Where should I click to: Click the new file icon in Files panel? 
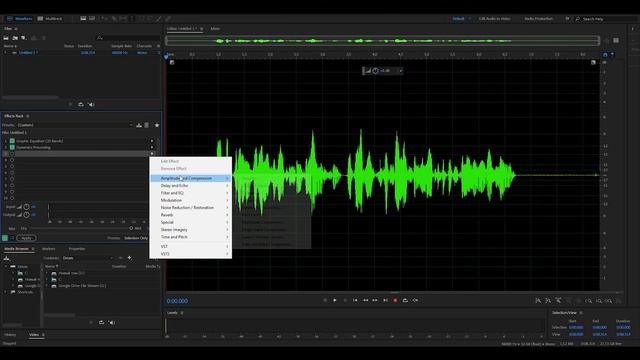click(x=24, y=38)
